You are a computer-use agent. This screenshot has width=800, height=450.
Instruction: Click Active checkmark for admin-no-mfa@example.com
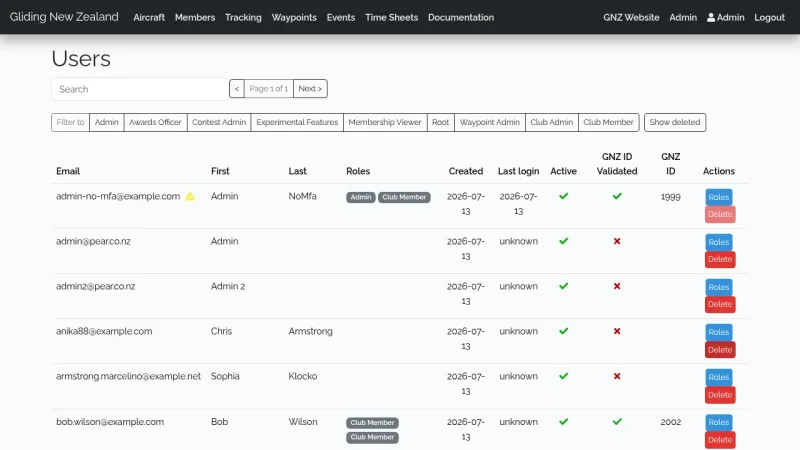[x=563, y=196]
